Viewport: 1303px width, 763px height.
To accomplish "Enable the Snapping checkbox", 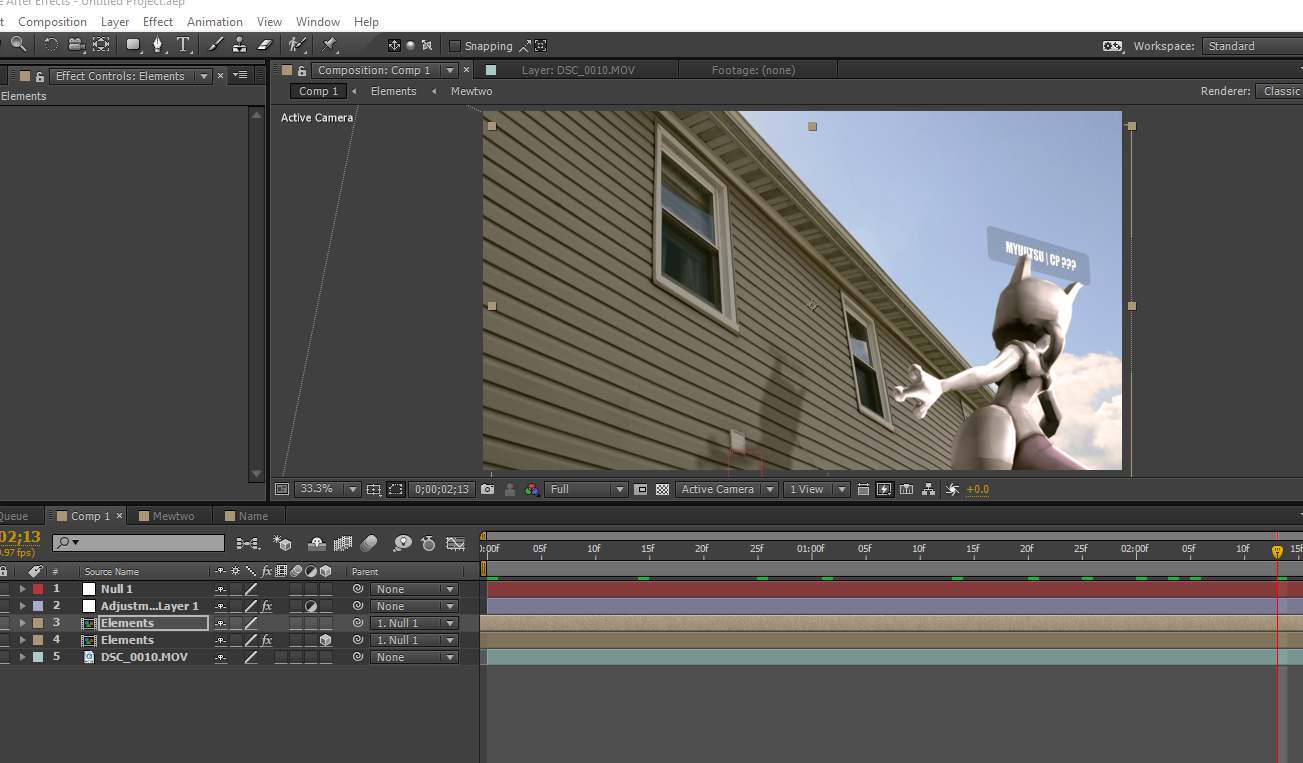I will coord(455,46).
